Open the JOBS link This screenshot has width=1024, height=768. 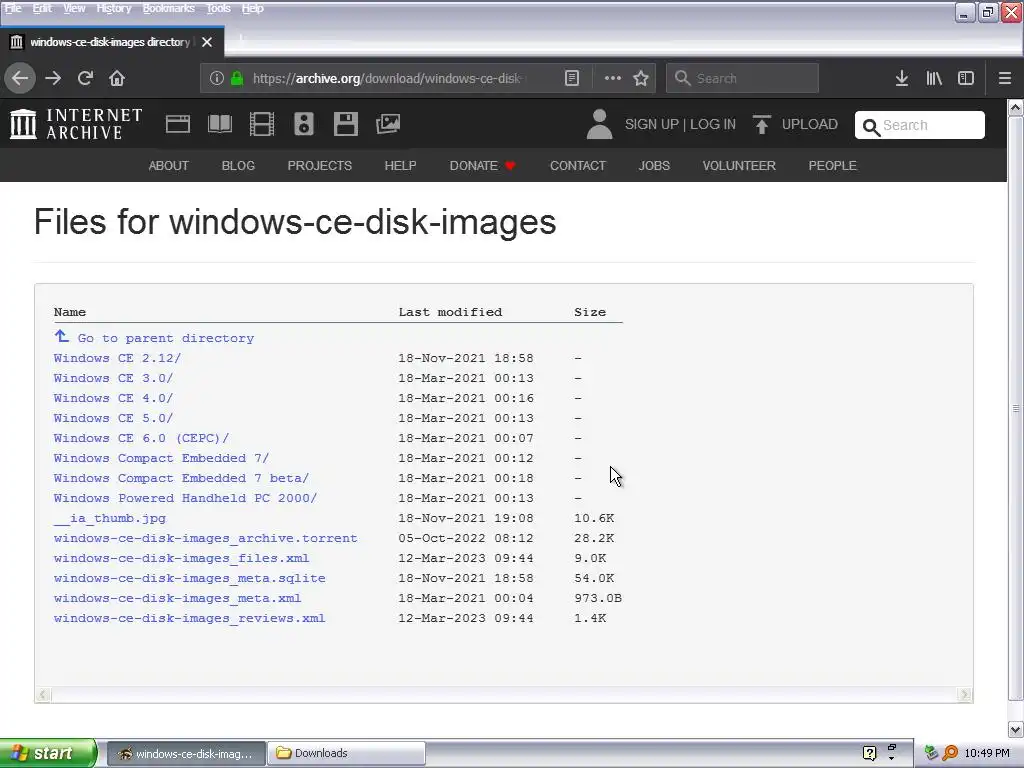tap(654, 166)
